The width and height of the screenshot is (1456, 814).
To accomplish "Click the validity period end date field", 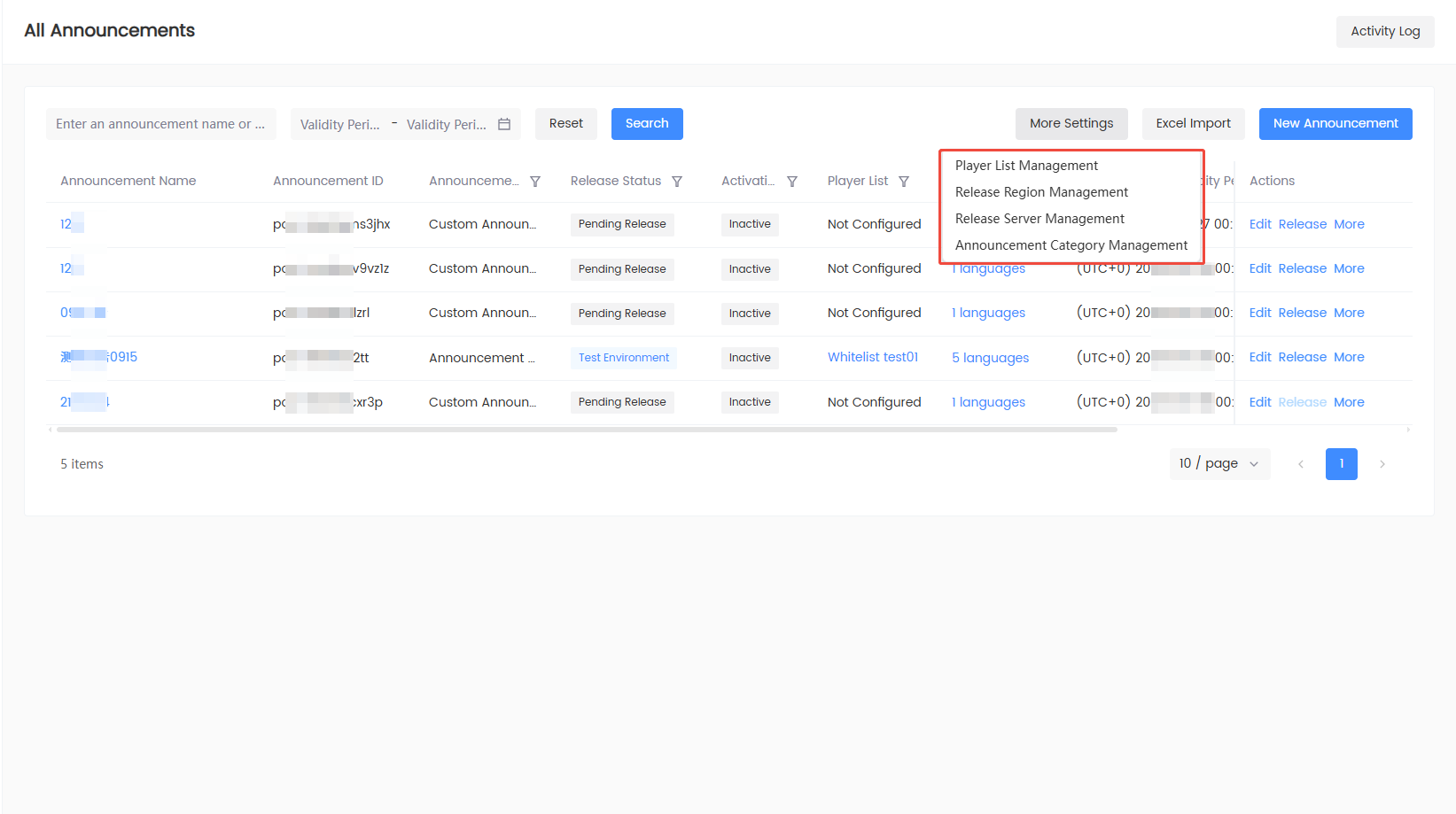I will 447,125.
